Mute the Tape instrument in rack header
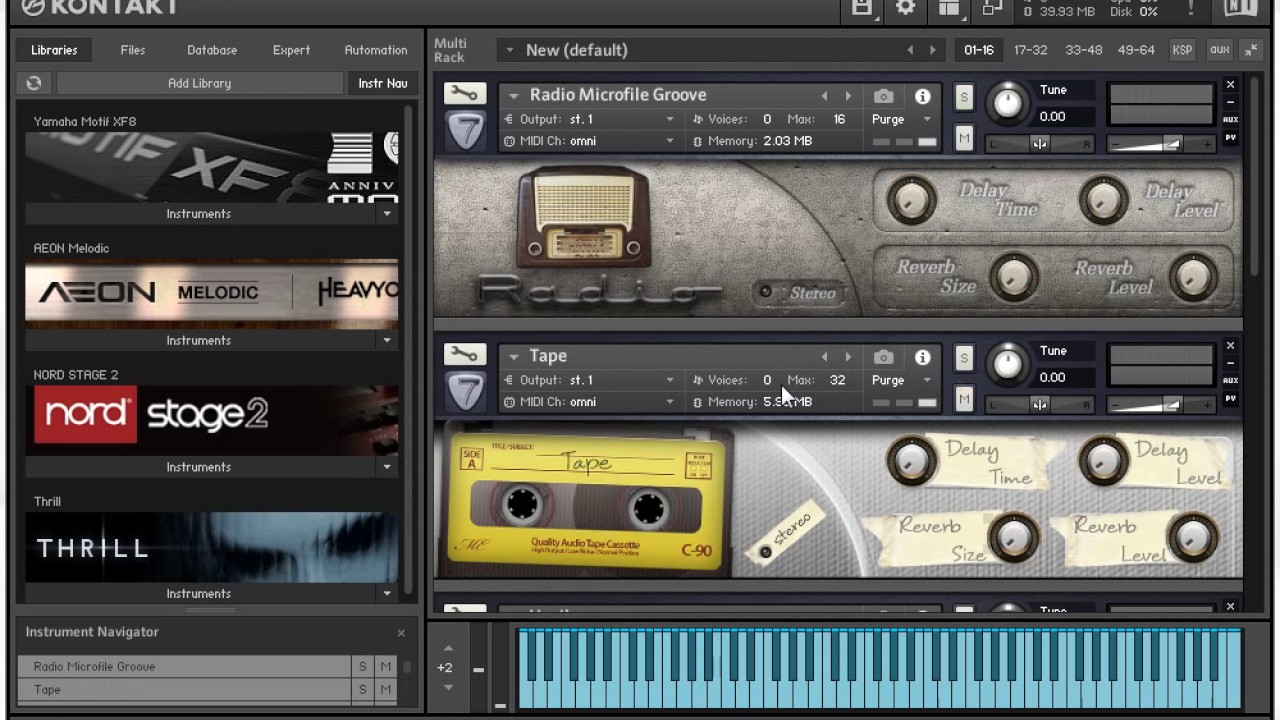 (x=964, y=400)
